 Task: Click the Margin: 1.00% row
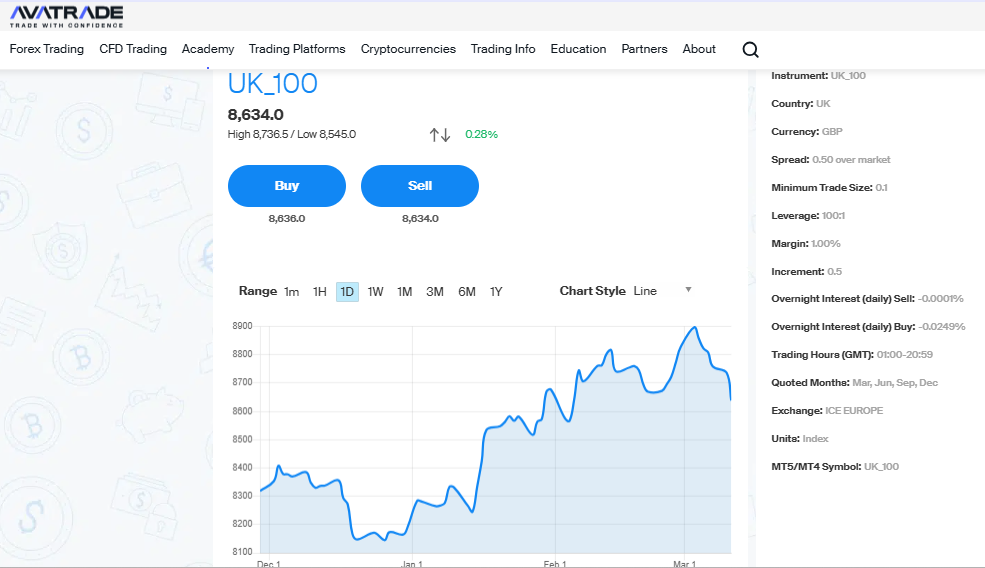pos(806,244)
